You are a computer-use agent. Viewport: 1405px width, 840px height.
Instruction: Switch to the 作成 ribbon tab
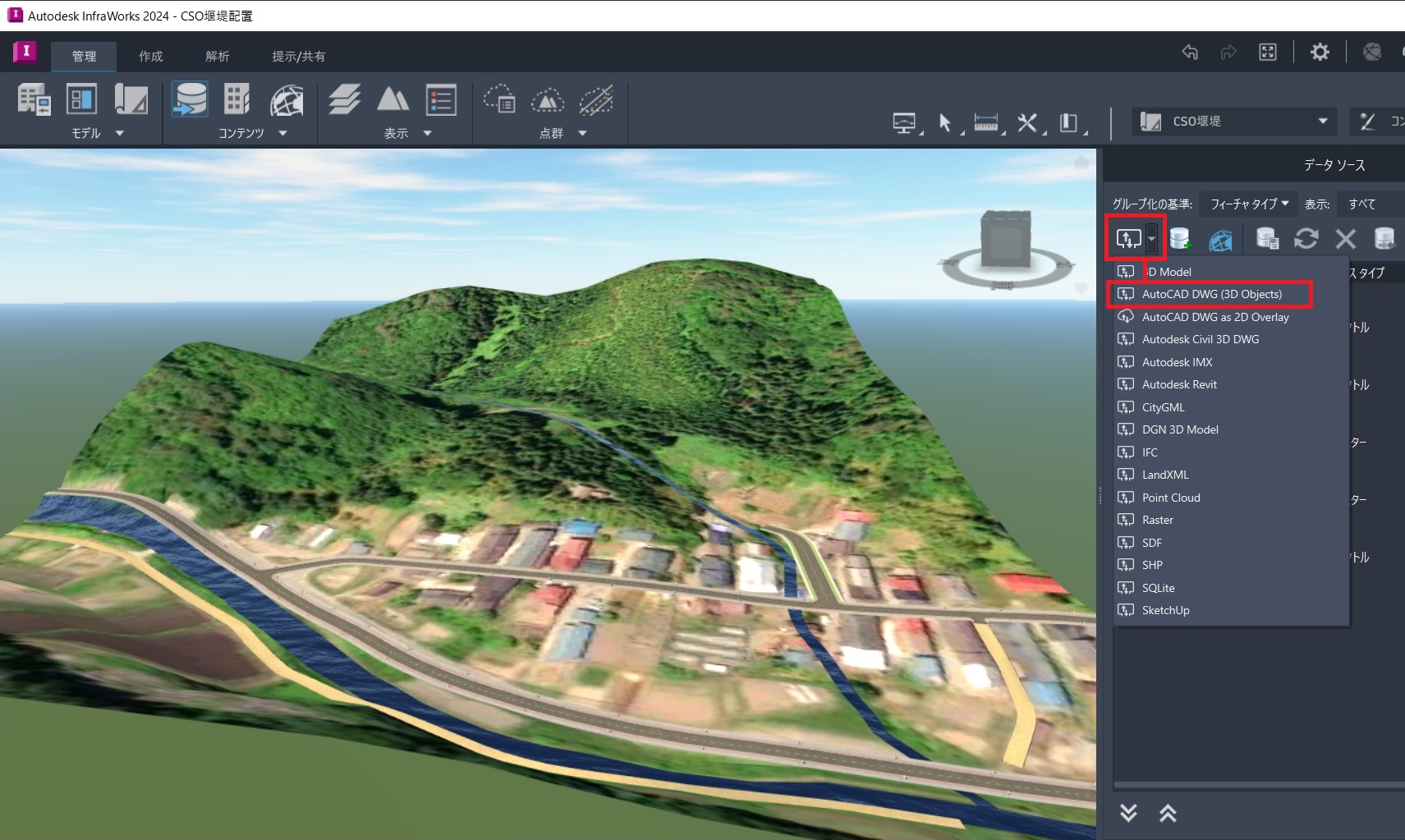point(149,56)
